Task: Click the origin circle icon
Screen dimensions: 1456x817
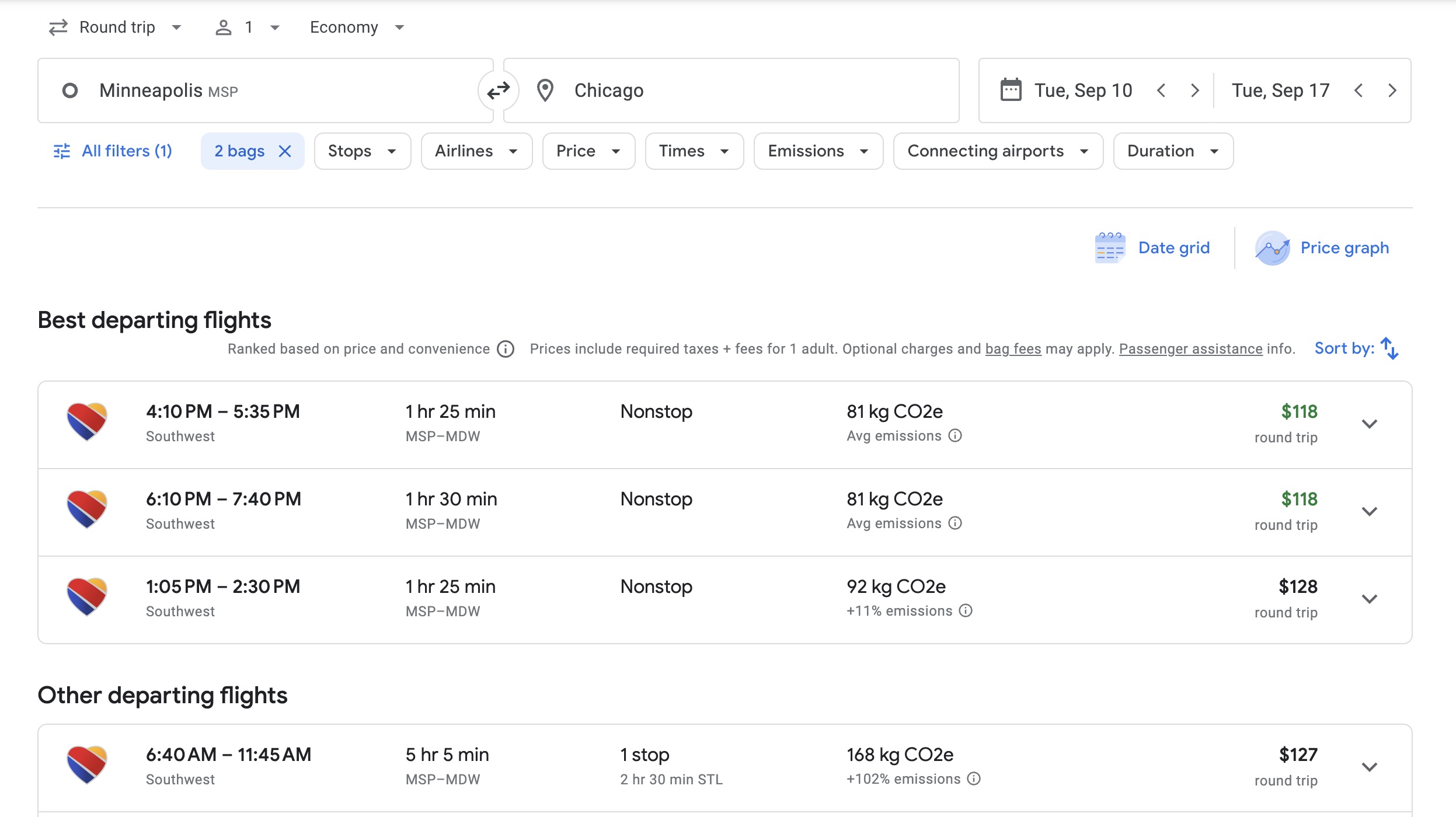Action: [70, 90]
